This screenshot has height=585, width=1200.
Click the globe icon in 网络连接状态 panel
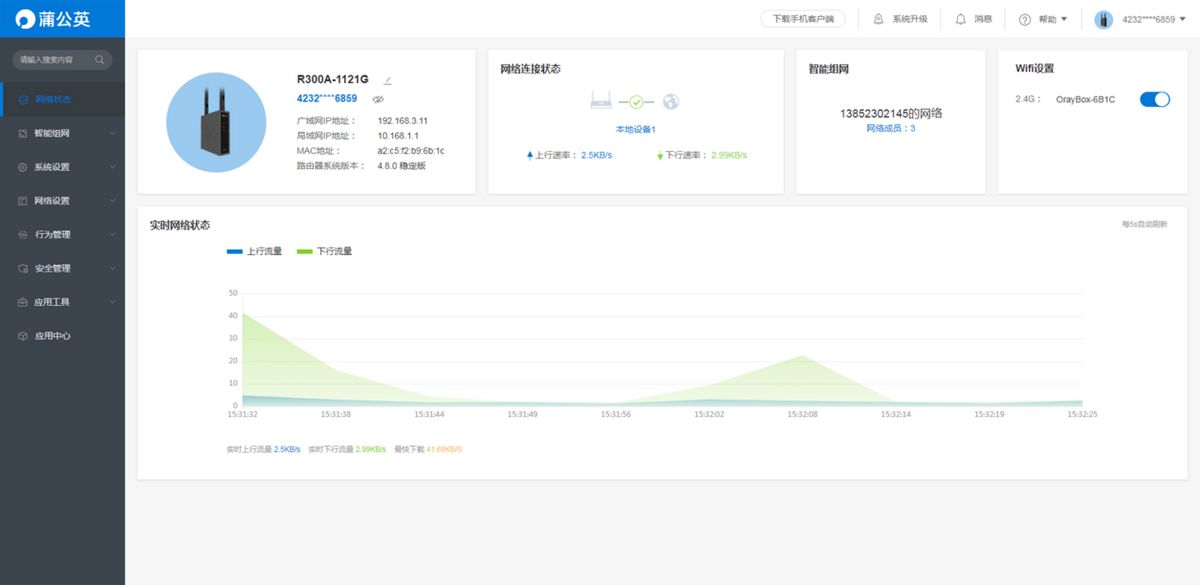click(x=671, y=101)
